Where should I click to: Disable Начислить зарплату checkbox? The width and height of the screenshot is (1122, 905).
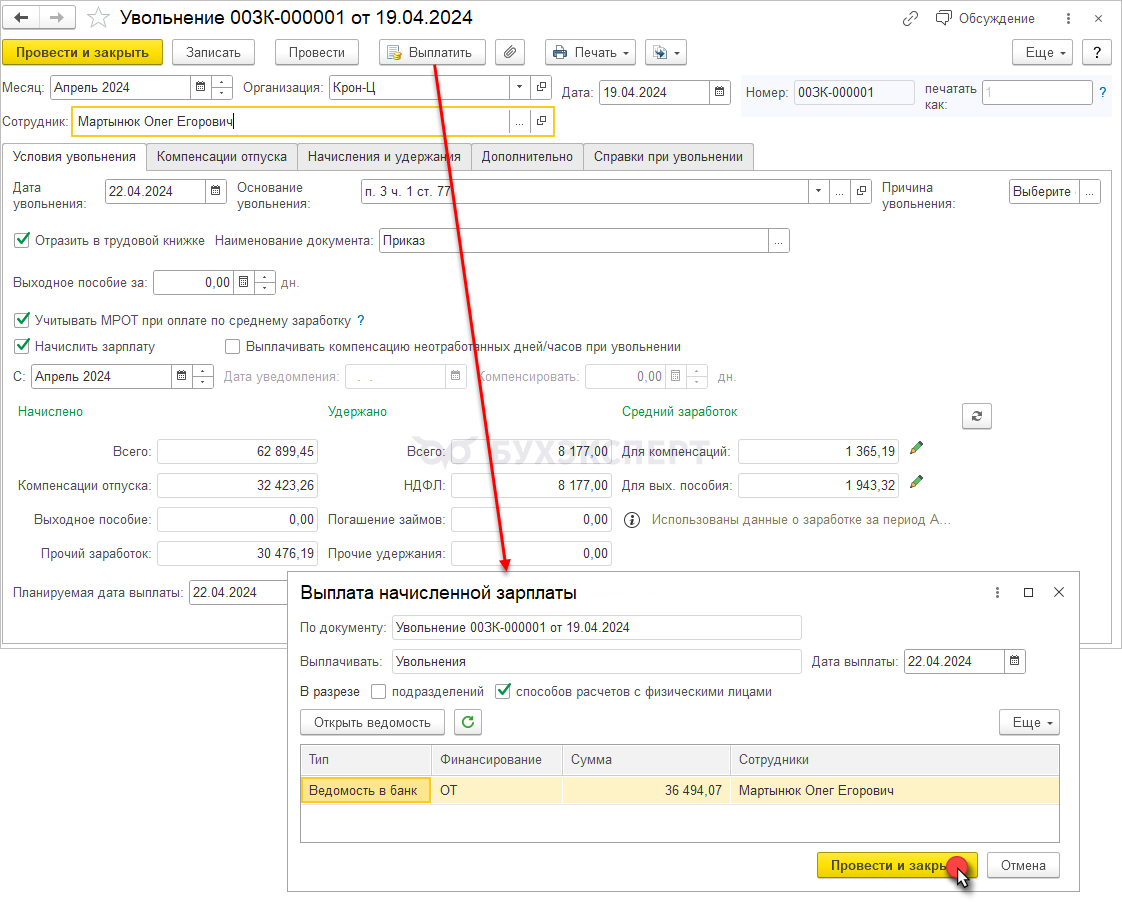coord(22,346)
